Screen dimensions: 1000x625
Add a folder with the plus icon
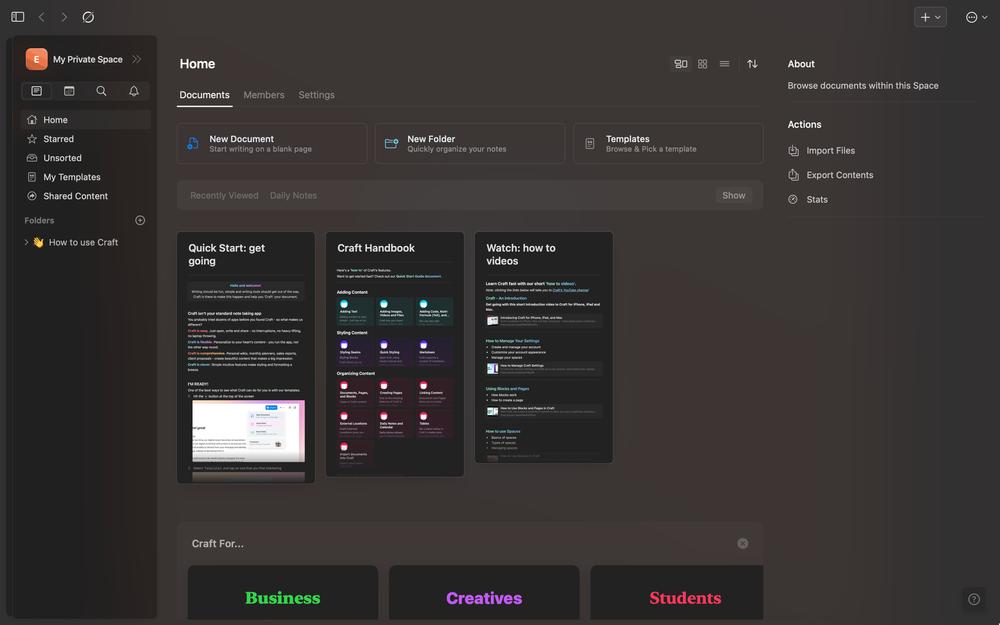[140, 220]
